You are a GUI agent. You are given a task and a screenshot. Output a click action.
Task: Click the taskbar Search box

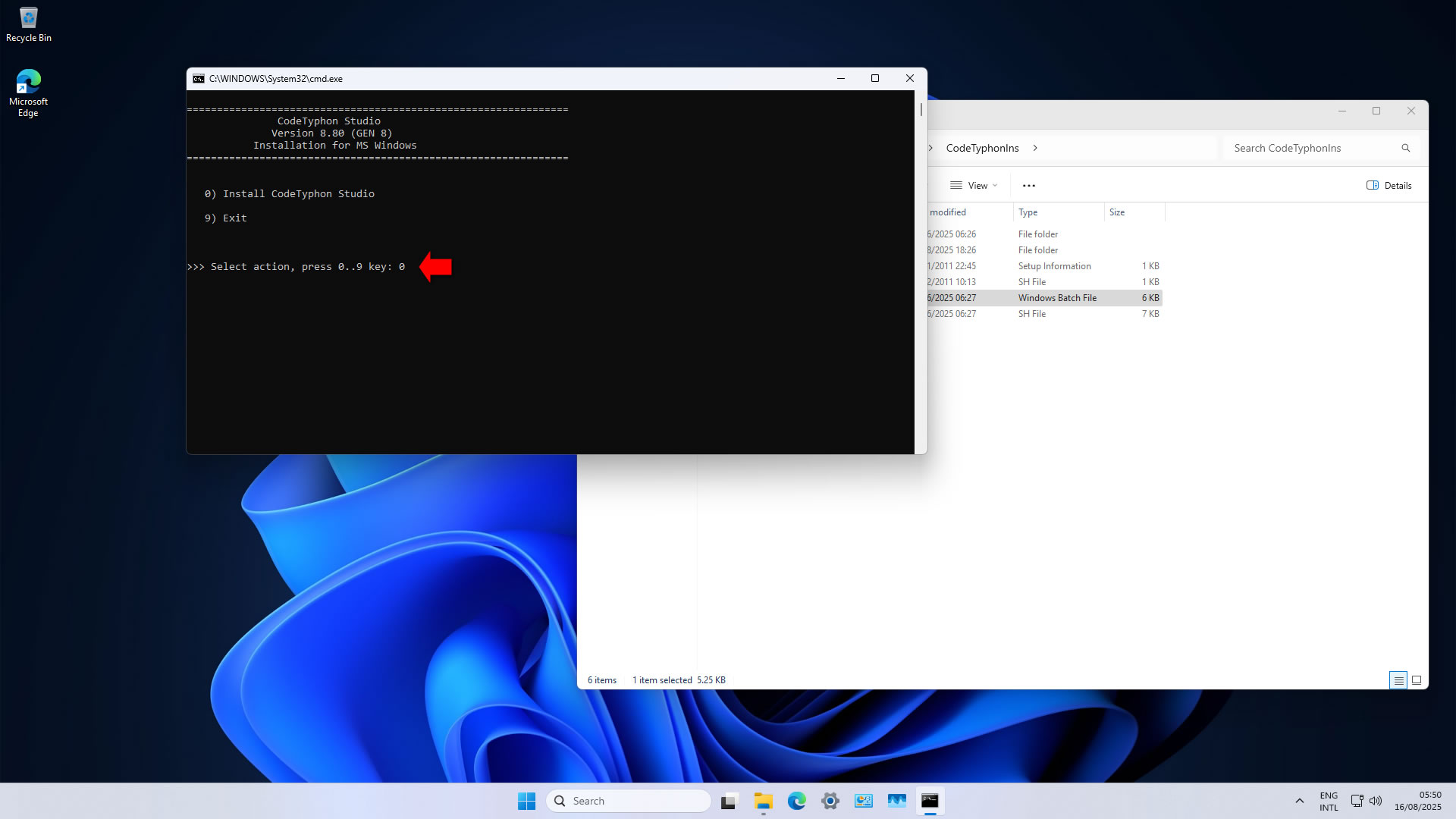point(628,801)
